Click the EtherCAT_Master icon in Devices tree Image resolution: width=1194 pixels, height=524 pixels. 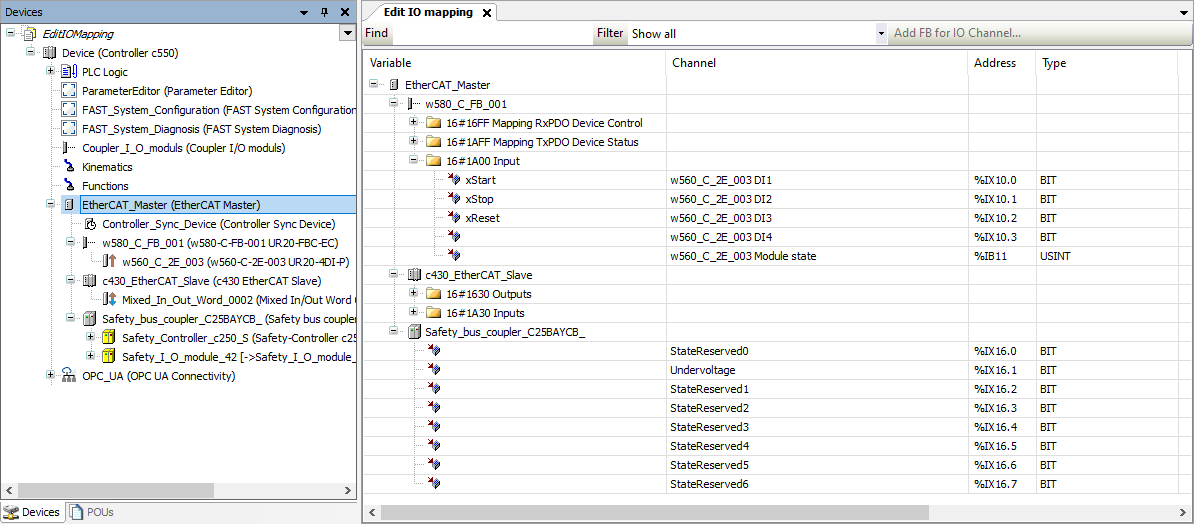[69, 205]
